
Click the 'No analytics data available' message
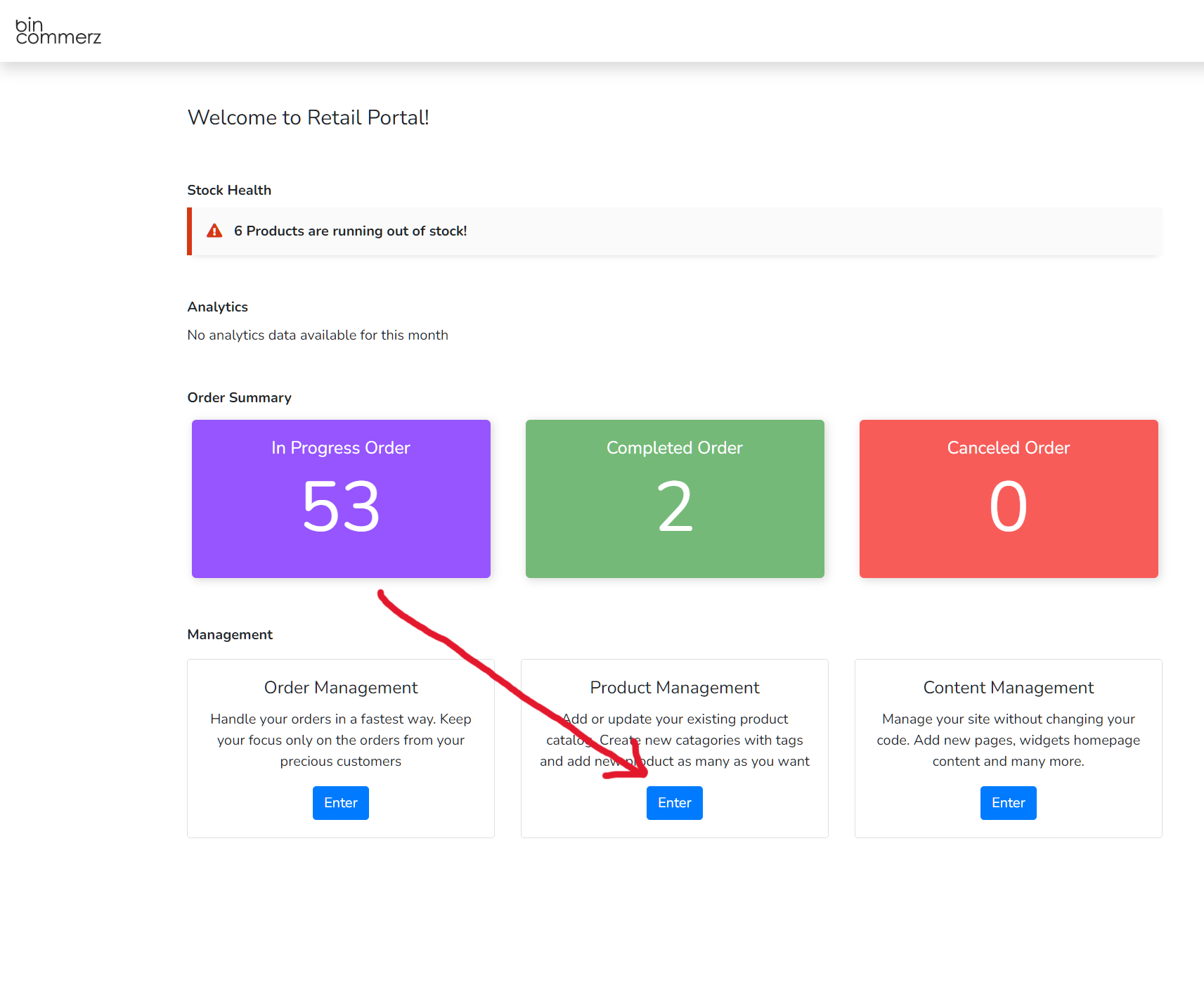point(318,335)
